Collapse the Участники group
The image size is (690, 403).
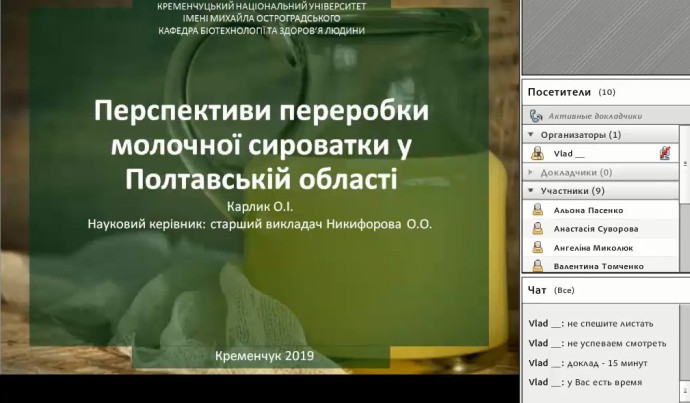tap(531, 191)
